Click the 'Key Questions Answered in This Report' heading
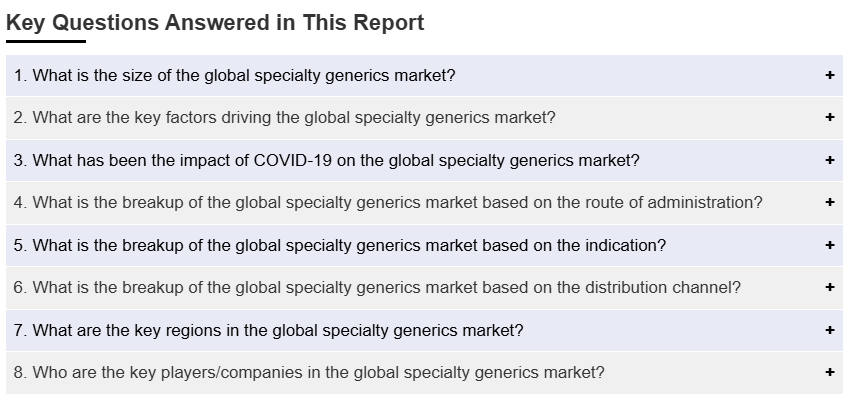The height and width of the screenshot is (404, 848). tap(215, 23)
